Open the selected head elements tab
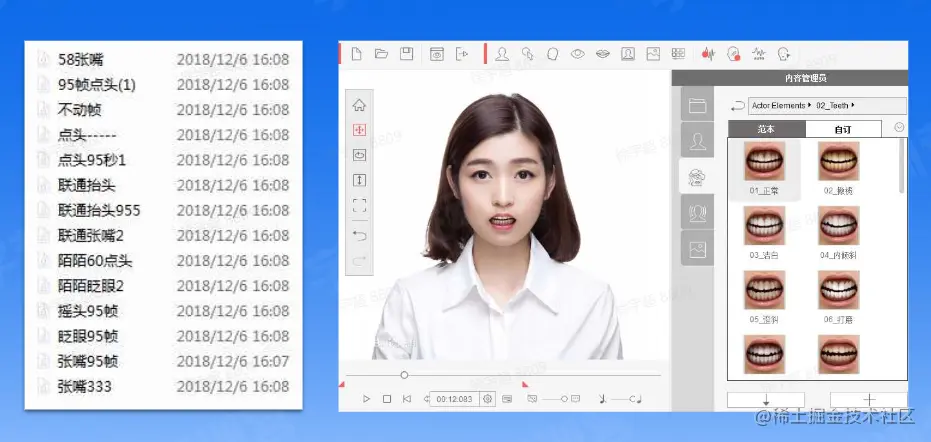 (697, 176)
